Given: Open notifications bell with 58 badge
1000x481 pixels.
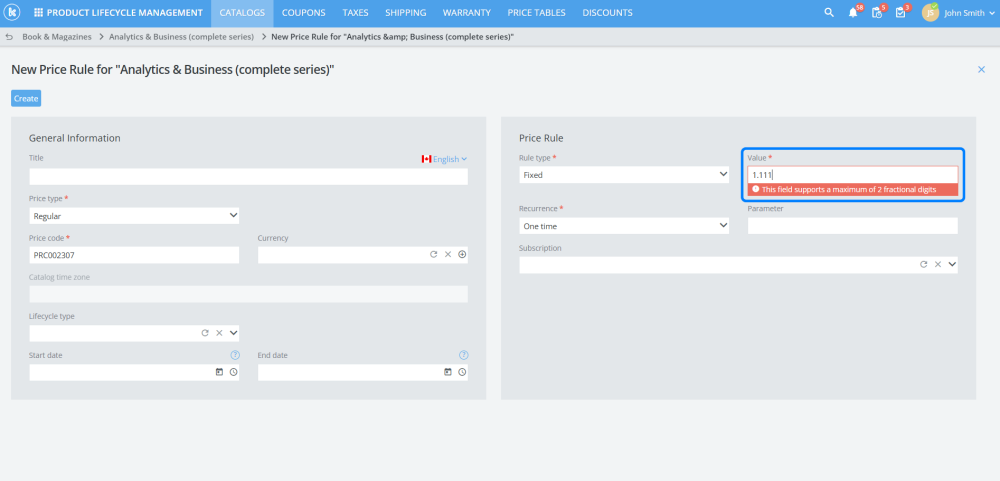Looking at the screenshot, I should pos(853,13).
